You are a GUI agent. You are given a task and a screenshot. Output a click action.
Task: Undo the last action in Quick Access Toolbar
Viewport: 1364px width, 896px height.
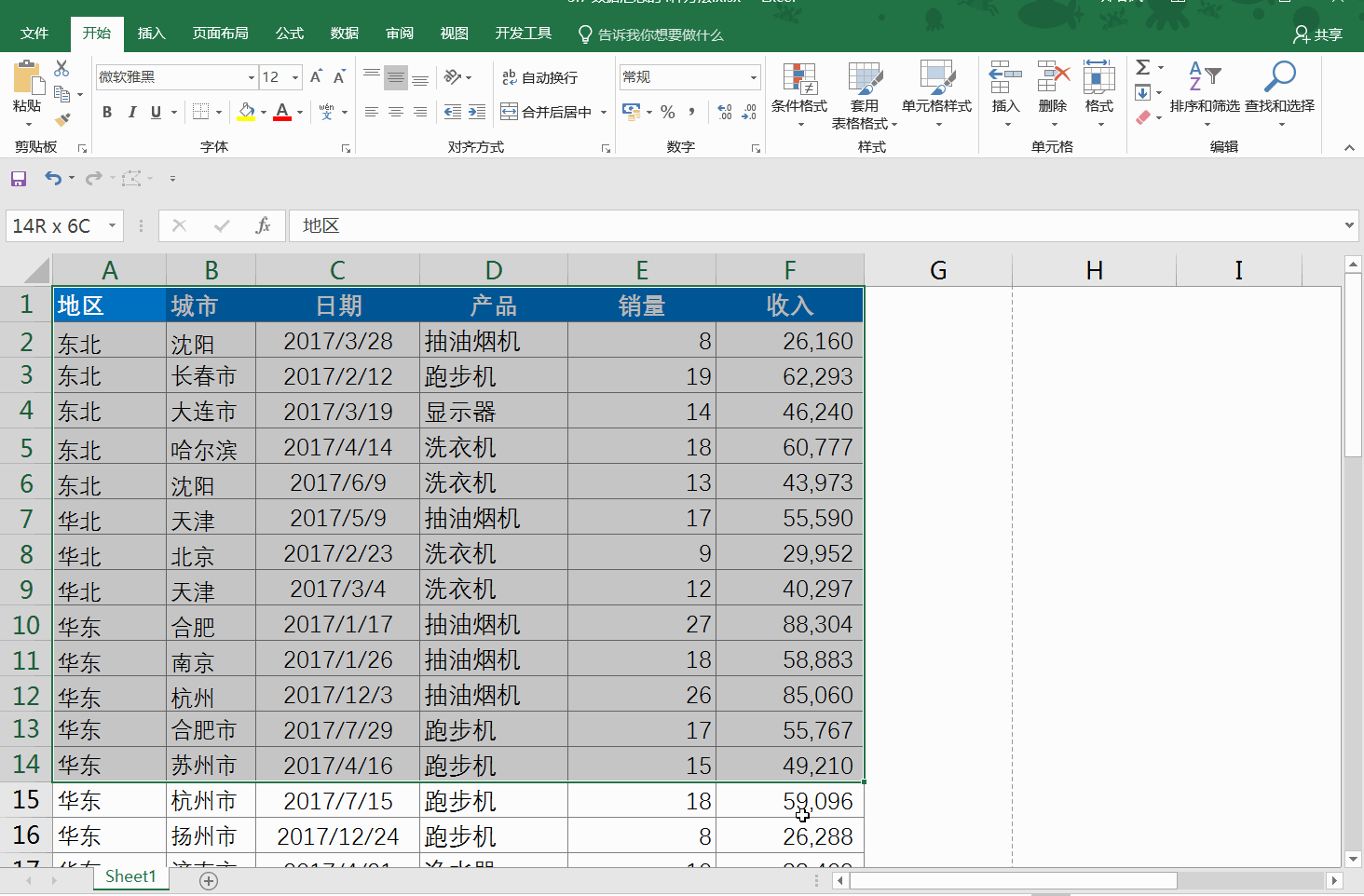click(53, 178)
